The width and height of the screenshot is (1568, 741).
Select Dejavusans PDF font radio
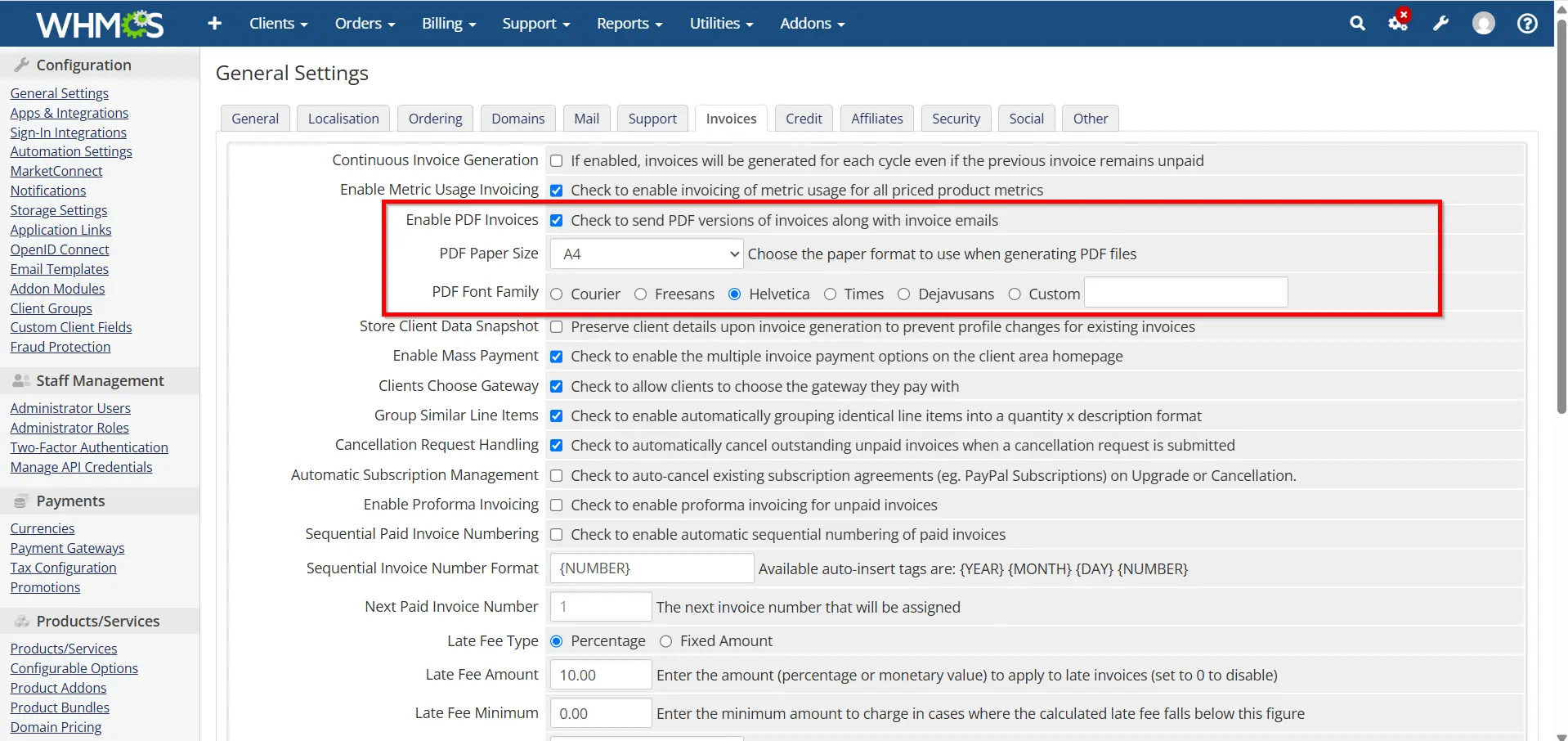coord(904,294)
